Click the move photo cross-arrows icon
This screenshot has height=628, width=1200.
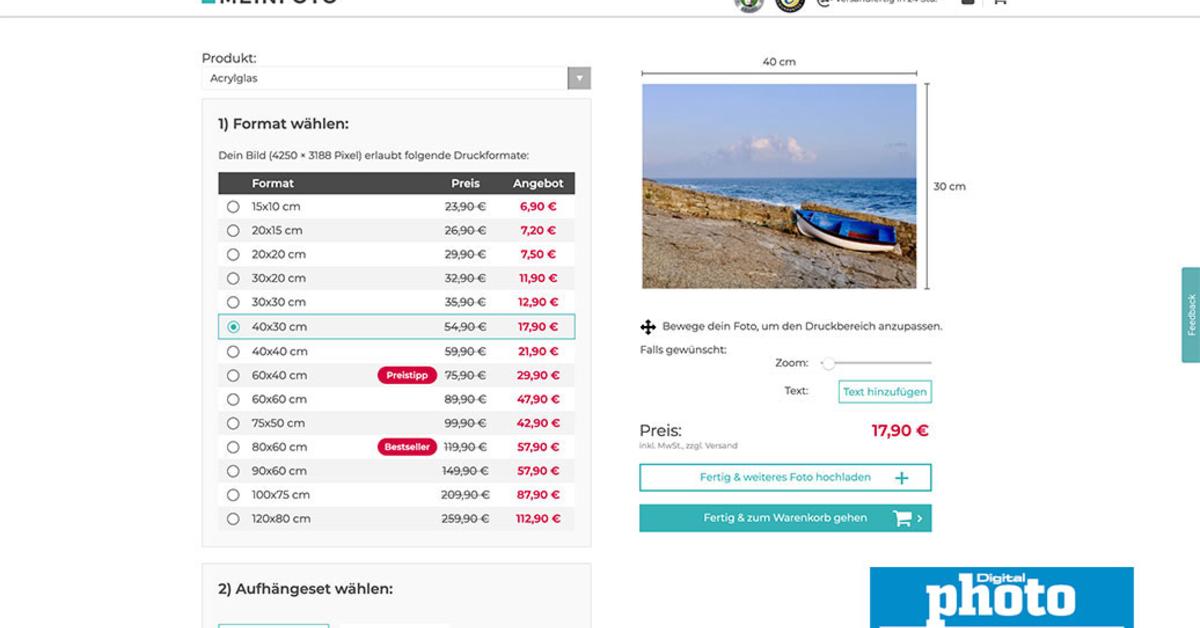[x=647, y=327]
